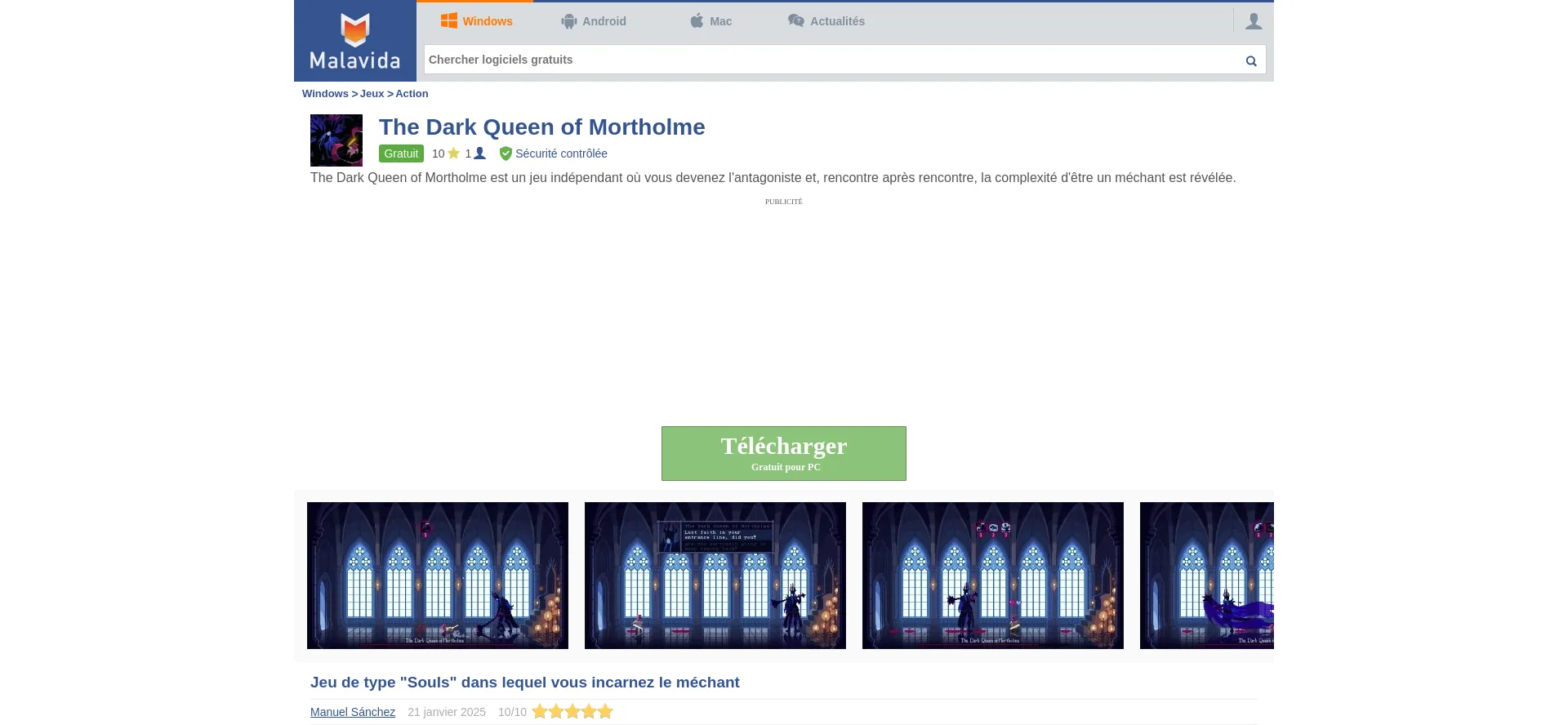Click the five-star review rating

[x=572, y=712]
